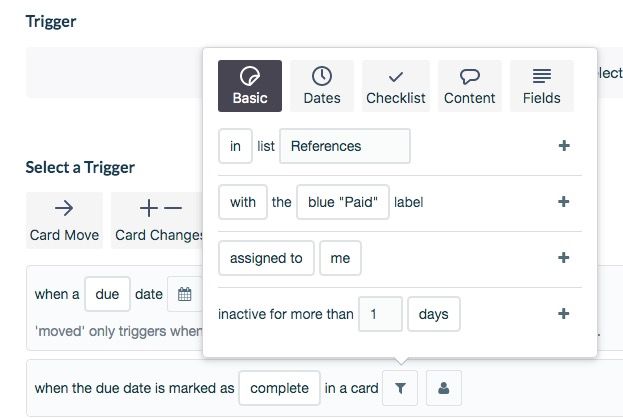The height and width of the screenshot is (419, 623).
Task: Select the Card Move trigger category
Action: [x=64, y=220]
